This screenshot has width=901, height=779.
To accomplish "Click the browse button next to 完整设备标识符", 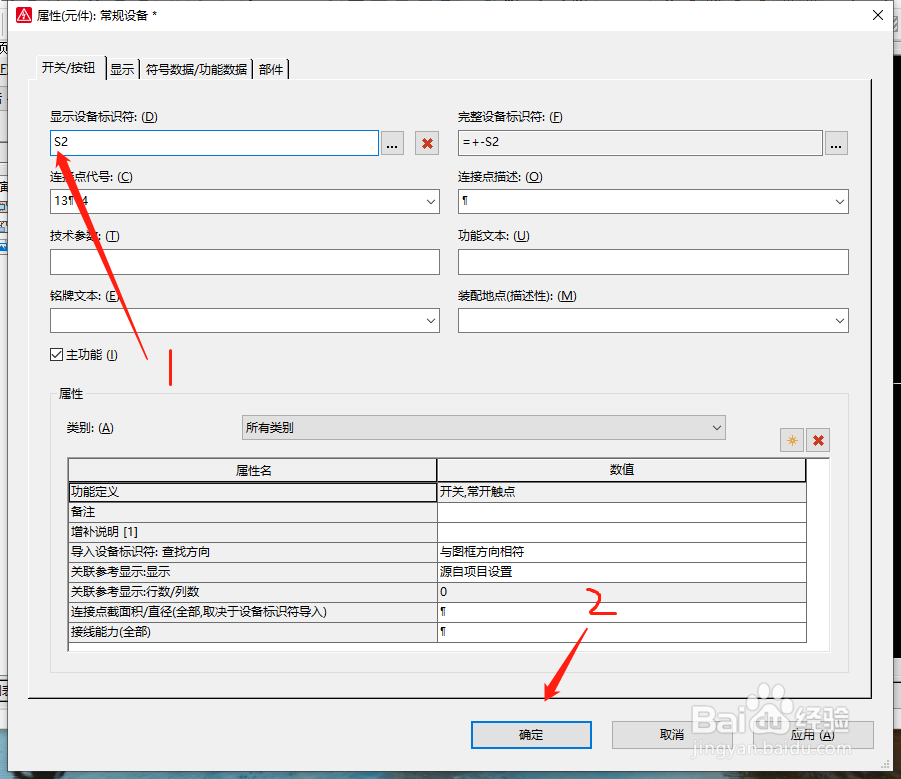I will click(836, 144).
